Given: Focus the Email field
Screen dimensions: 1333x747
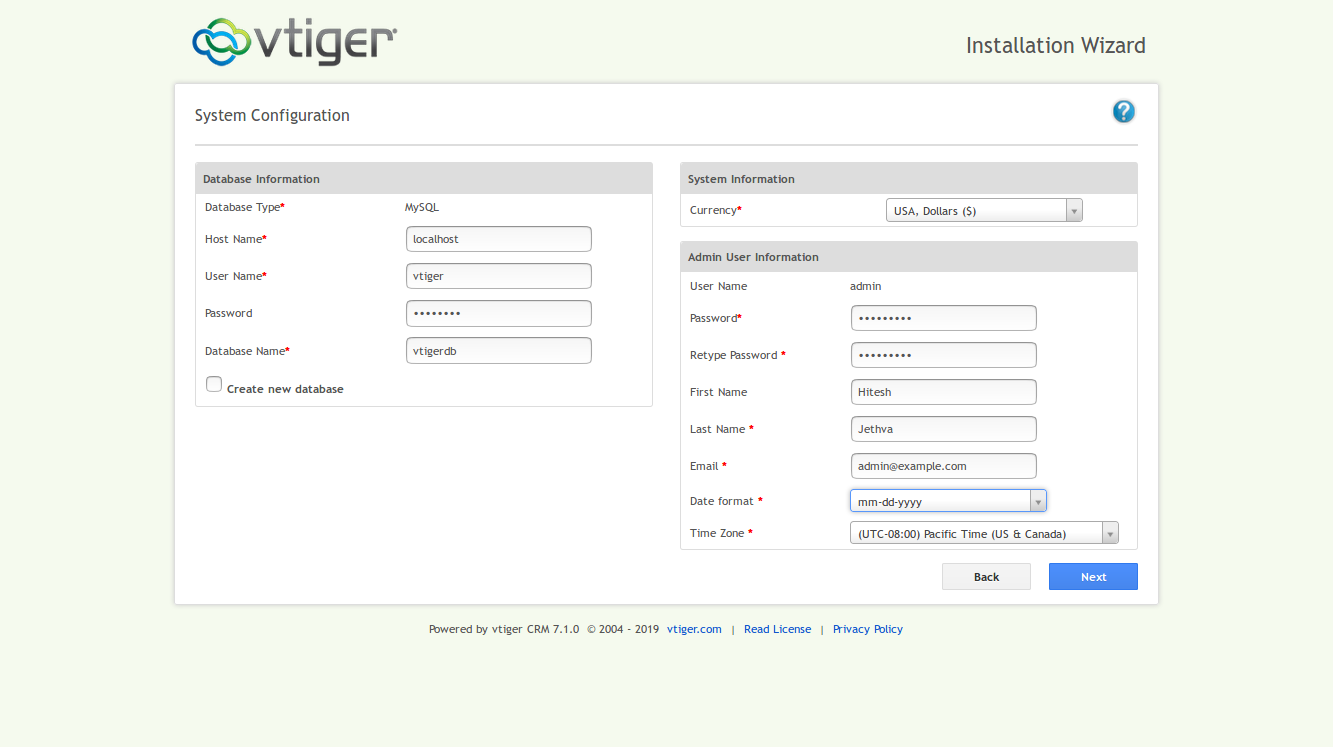Looking at the screenshot, I should click(x=944, y=466).
